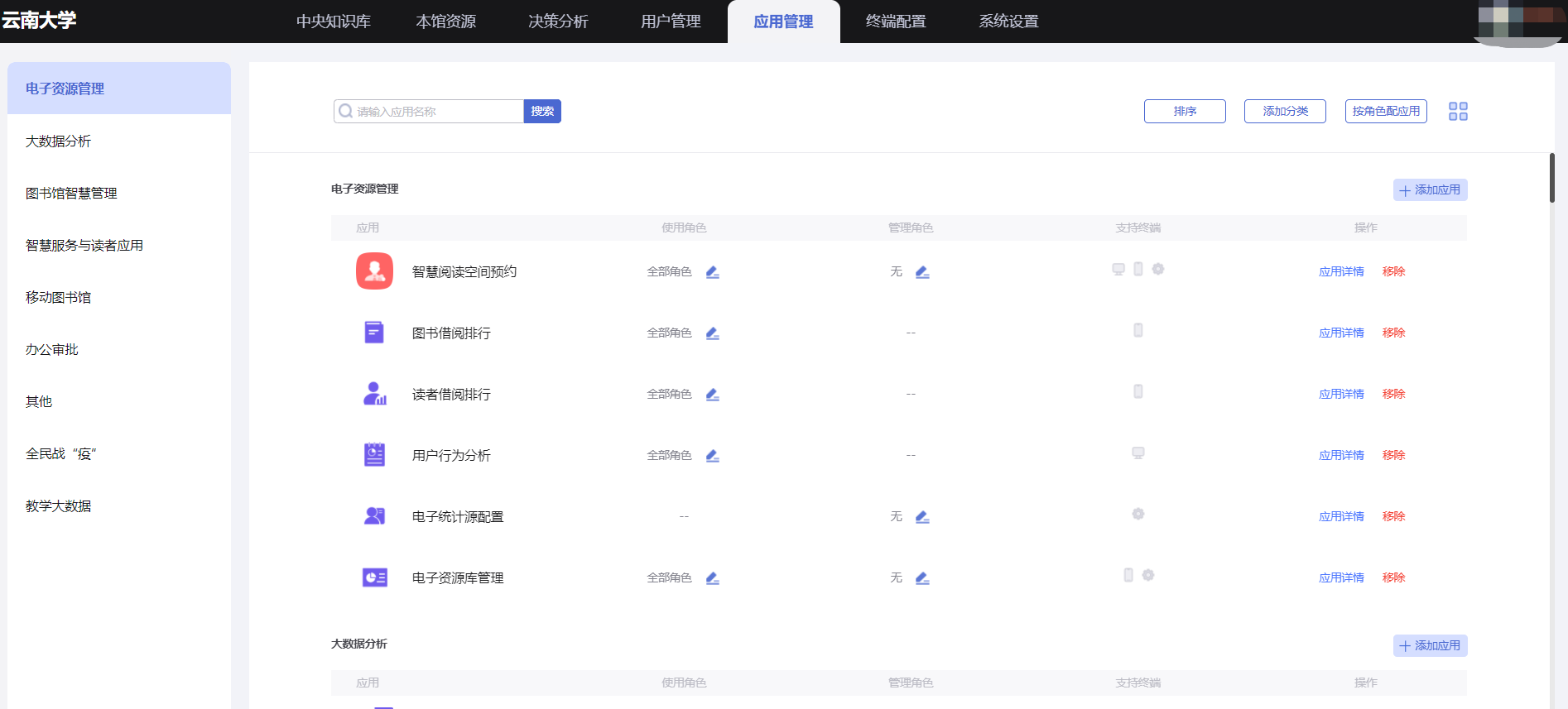
Task: Click the grid view toggle icon
Action: (x=1458, y=111)
